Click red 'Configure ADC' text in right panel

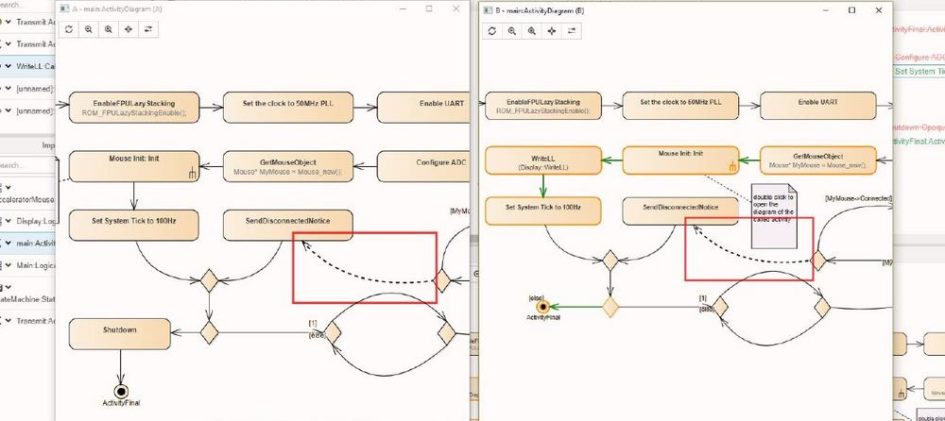(x=919, y=57)
